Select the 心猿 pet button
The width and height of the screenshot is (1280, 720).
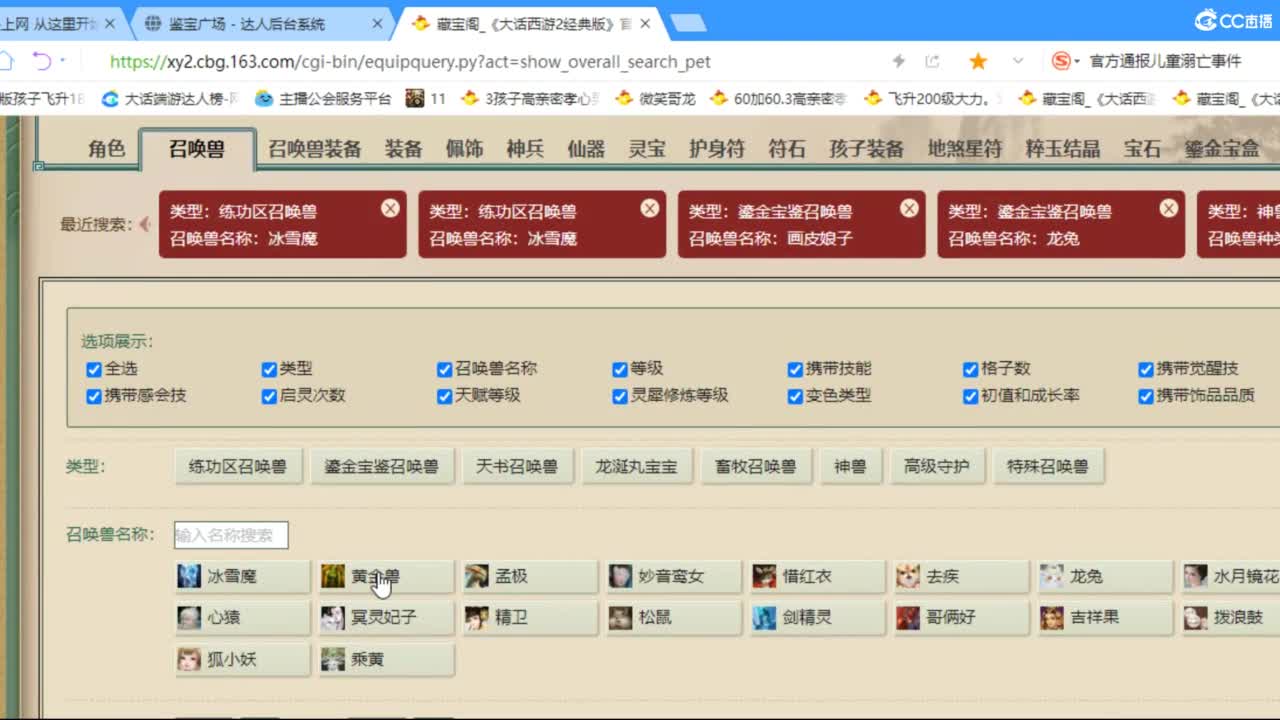coord(243,617)
